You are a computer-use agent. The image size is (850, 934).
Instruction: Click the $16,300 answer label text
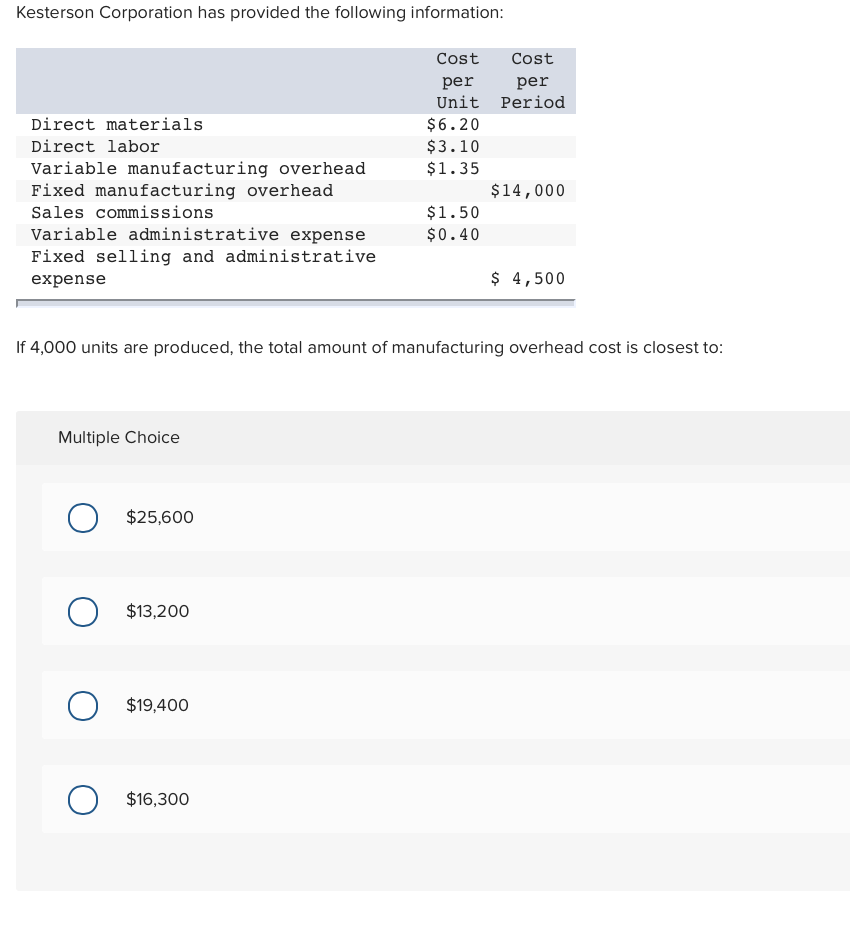[x=157, y=799]
